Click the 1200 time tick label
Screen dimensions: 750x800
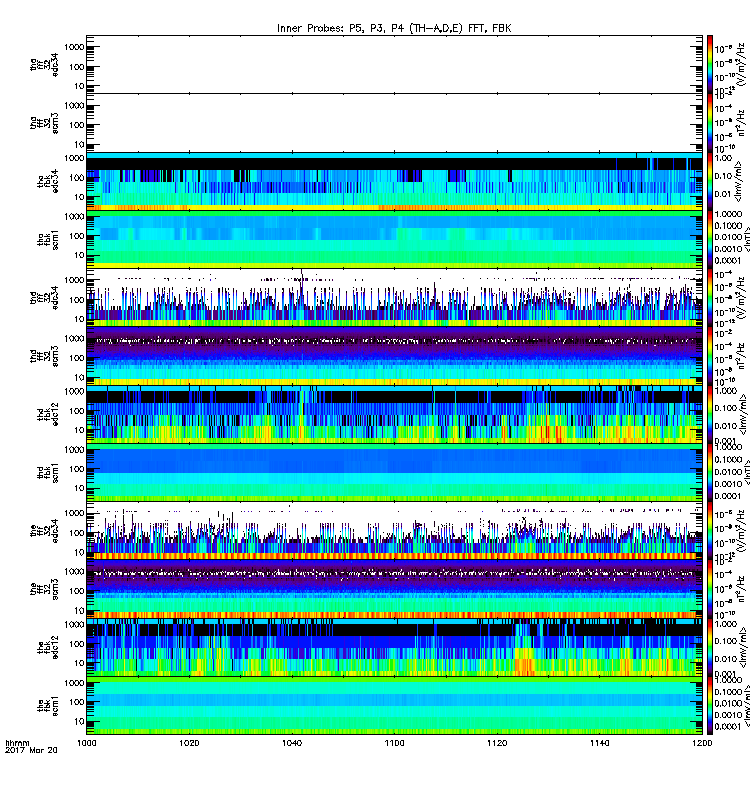[702, 743]
